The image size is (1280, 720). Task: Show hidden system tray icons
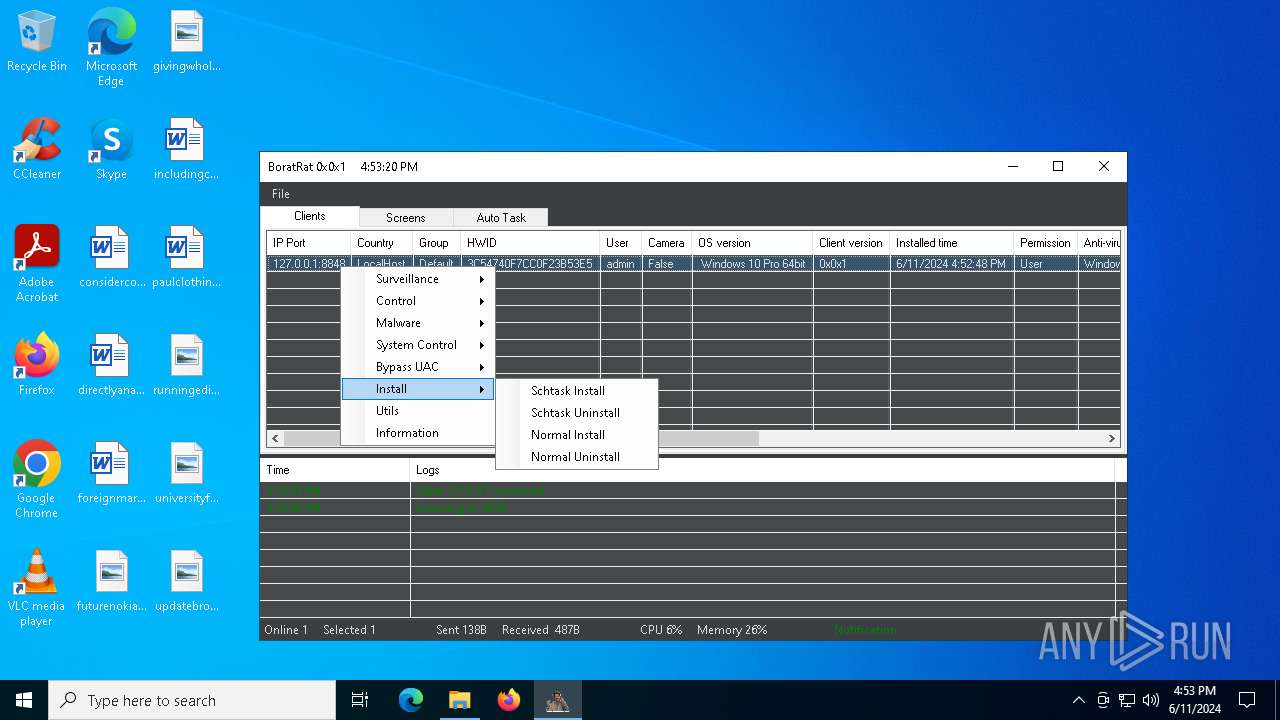point(1078,700)
